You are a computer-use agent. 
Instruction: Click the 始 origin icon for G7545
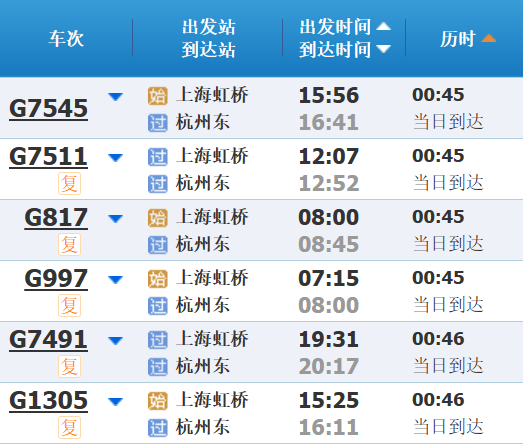[157, 96]
